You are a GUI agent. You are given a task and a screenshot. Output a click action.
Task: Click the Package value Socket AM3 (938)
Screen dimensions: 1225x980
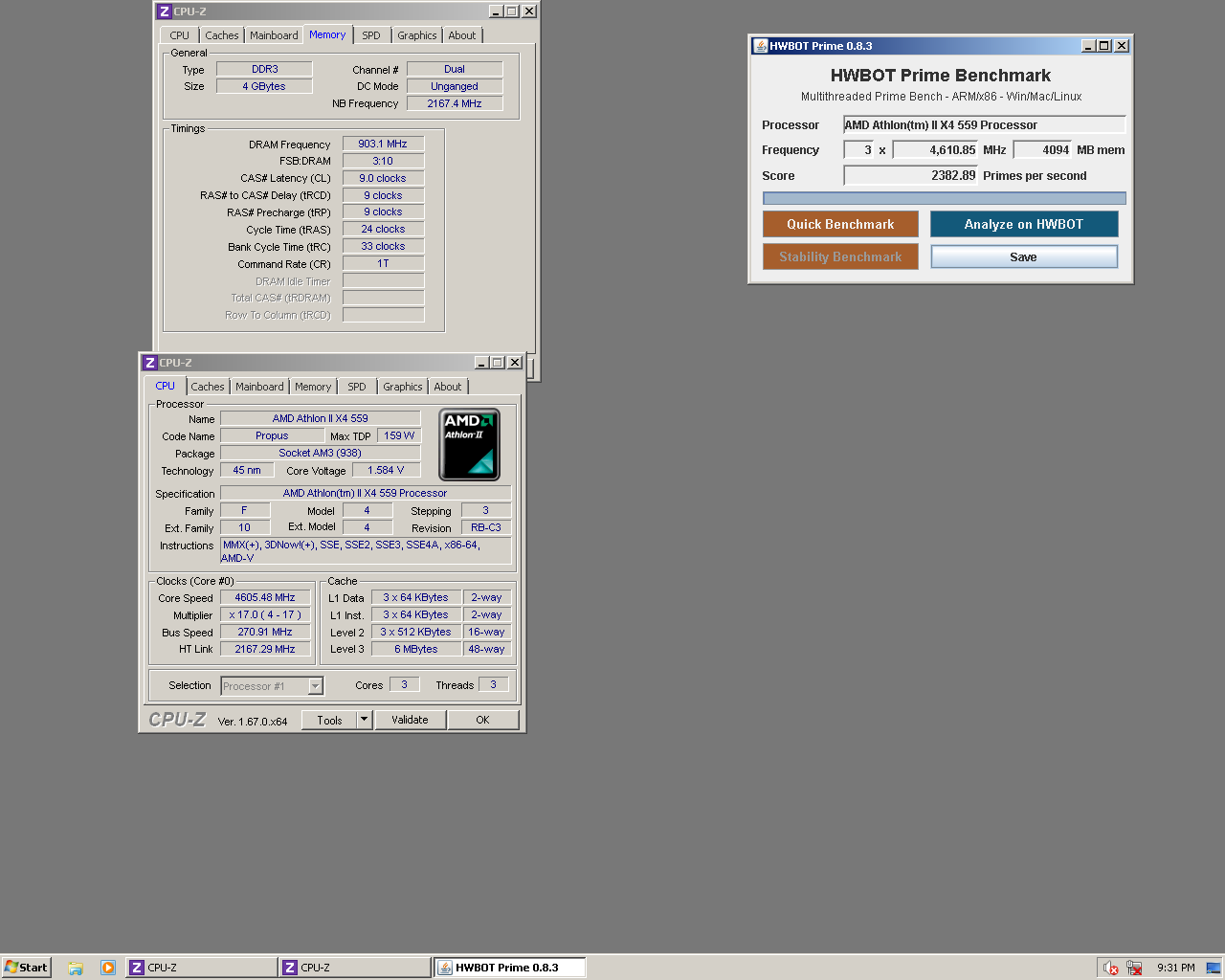coord(320,453)
